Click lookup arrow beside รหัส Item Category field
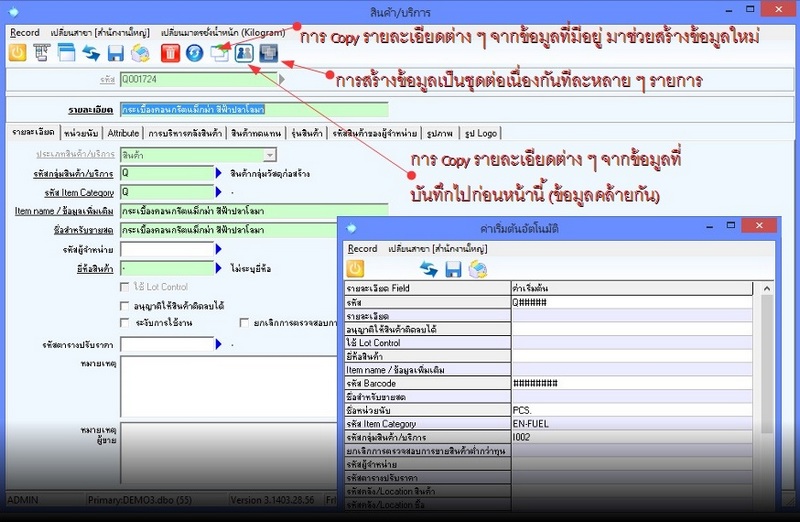This screenshot has height=522, width=800. (x=219, y=192)
